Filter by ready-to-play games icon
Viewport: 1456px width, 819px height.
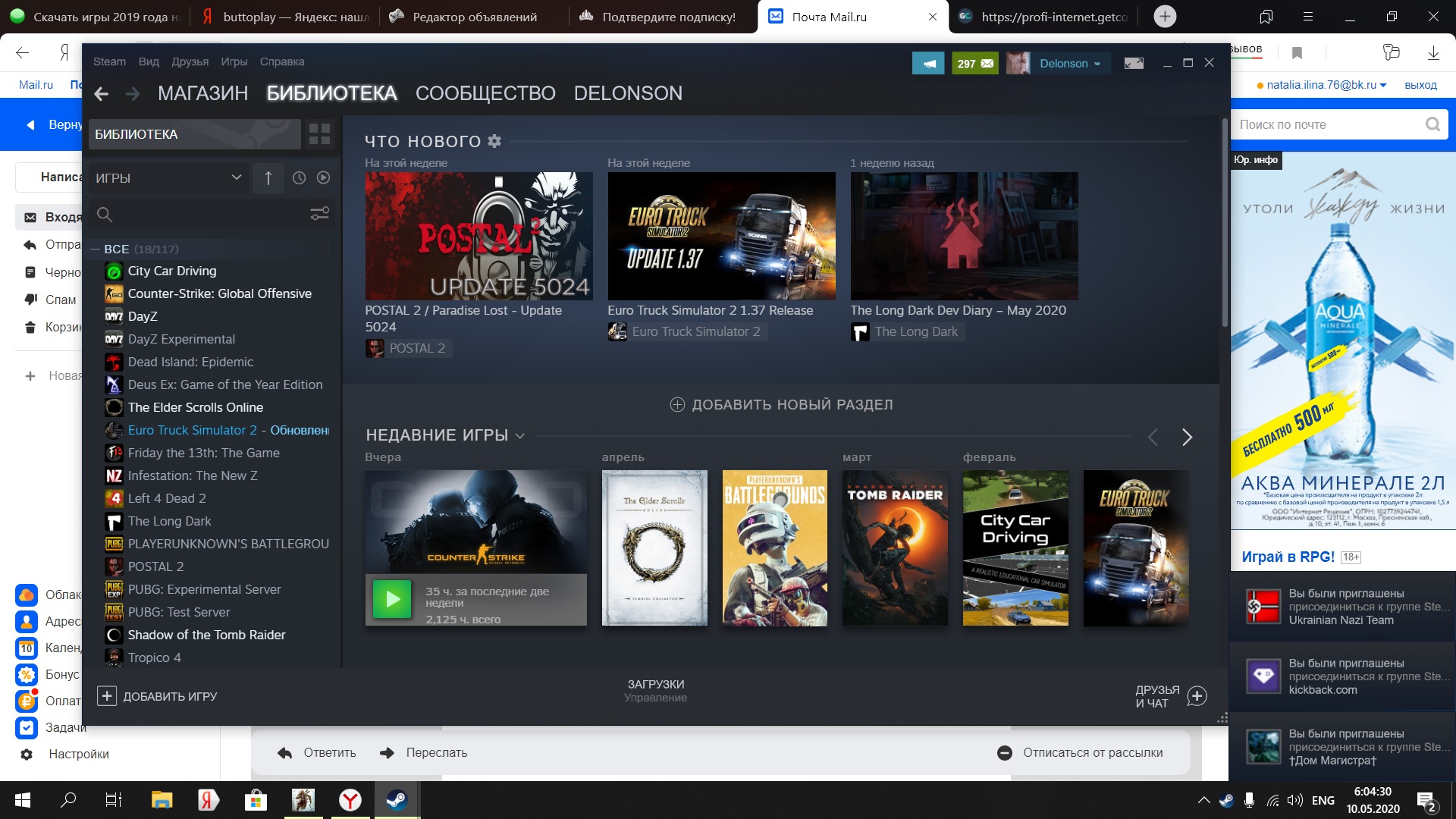[x=324, y=177]
